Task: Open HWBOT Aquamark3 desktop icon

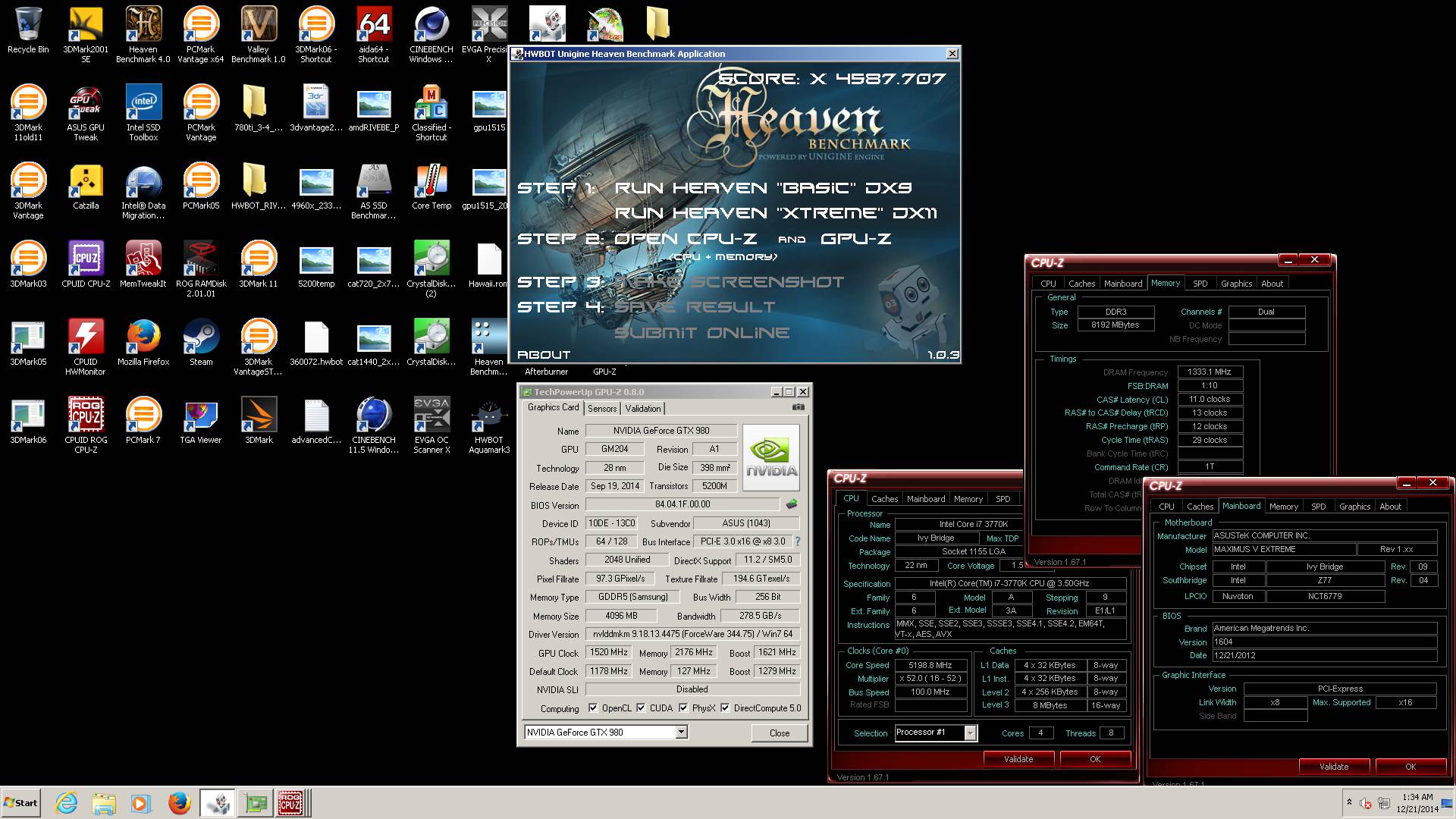Action: [489, 425]
